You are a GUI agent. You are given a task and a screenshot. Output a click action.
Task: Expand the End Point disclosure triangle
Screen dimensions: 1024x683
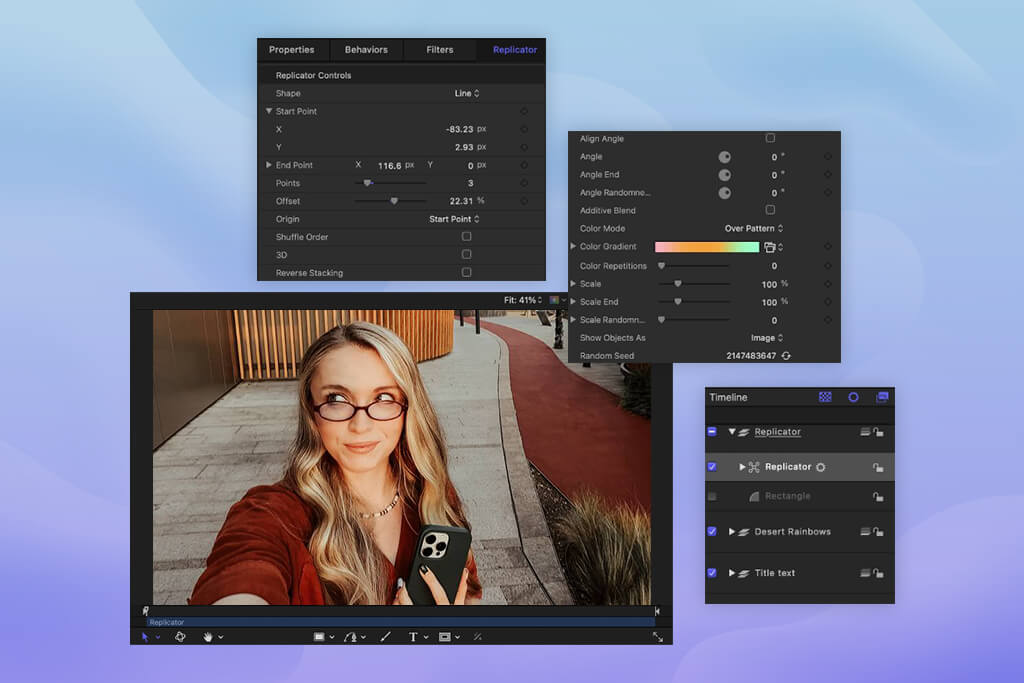[x=268, y=165]
